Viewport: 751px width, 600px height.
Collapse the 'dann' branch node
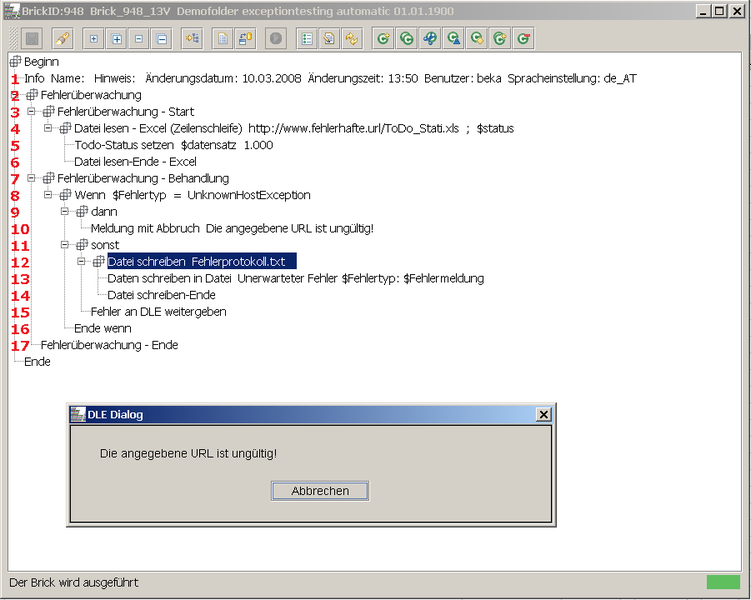click(x=65, y=212)
